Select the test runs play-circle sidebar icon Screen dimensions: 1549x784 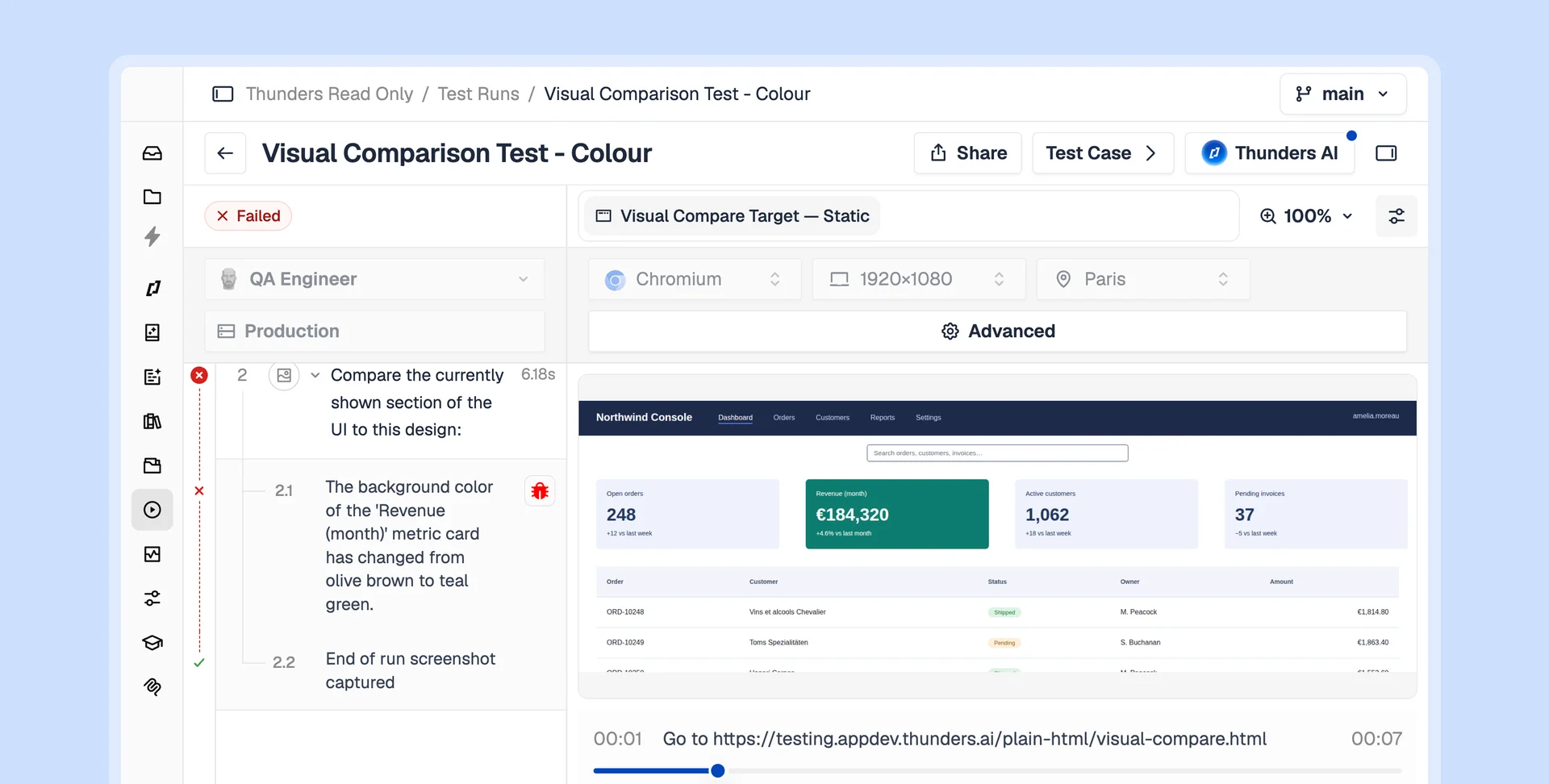(152, 510)
